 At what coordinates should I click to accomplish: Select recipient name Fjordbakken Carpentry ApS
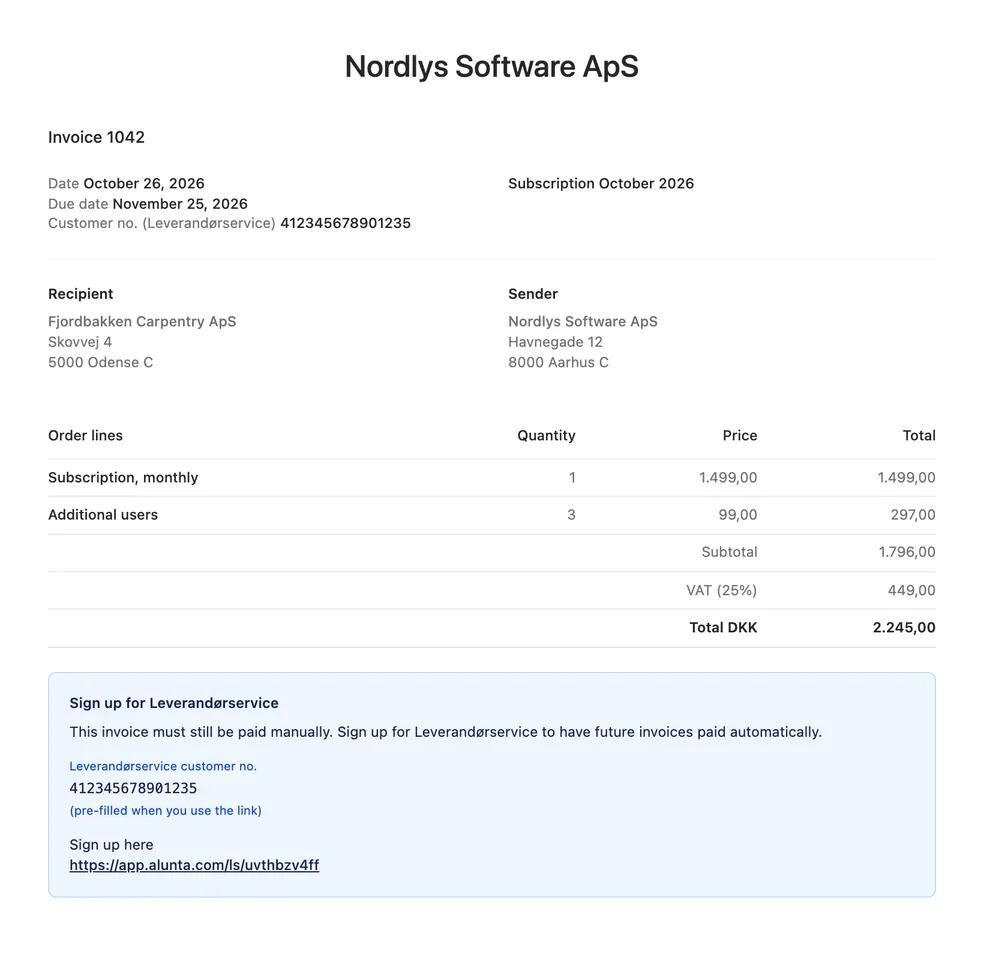click(142, 321)
